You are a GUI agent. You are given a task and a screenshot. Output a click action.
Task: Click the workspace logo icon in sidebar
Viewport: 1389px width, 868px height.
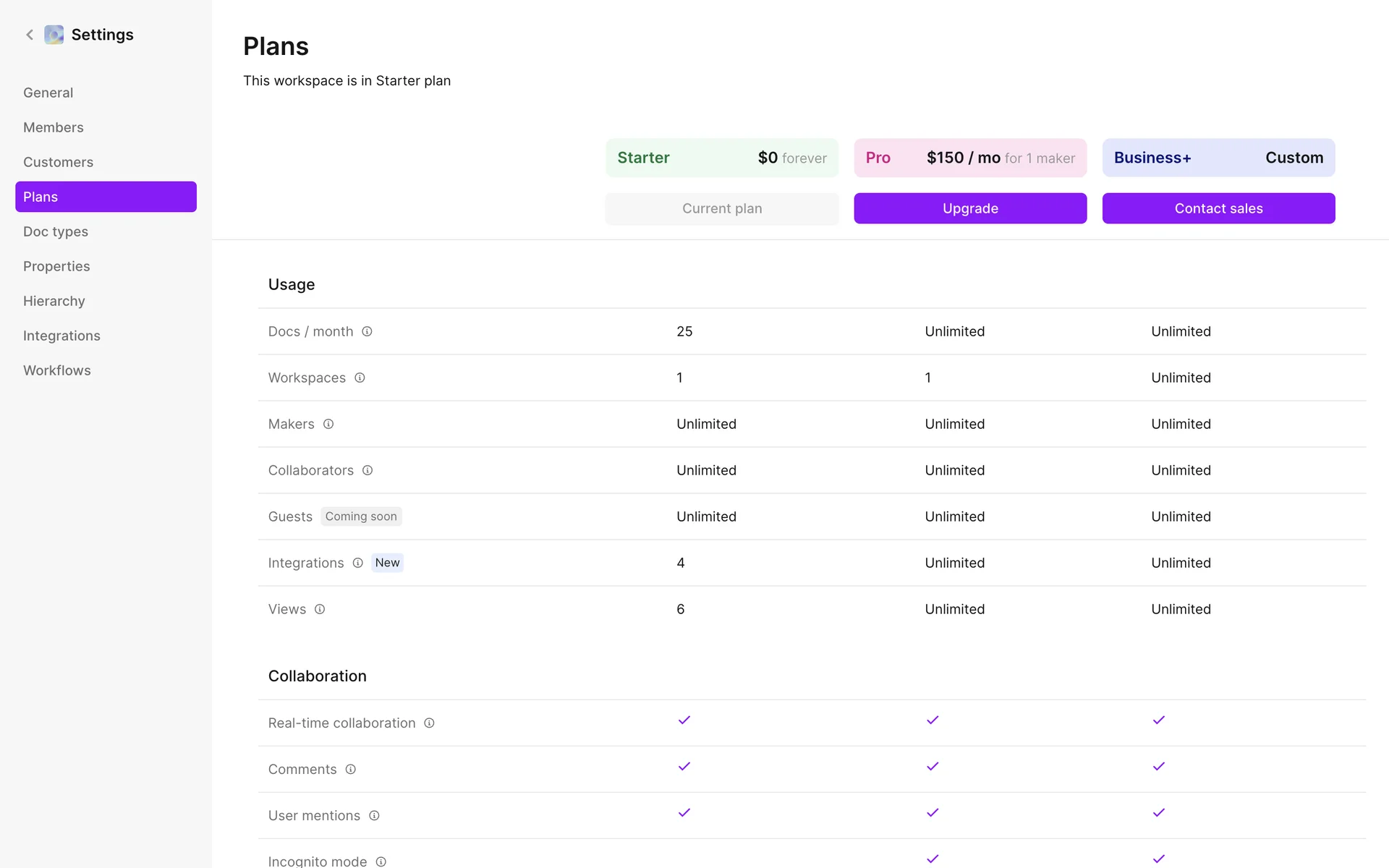[54, 35]
